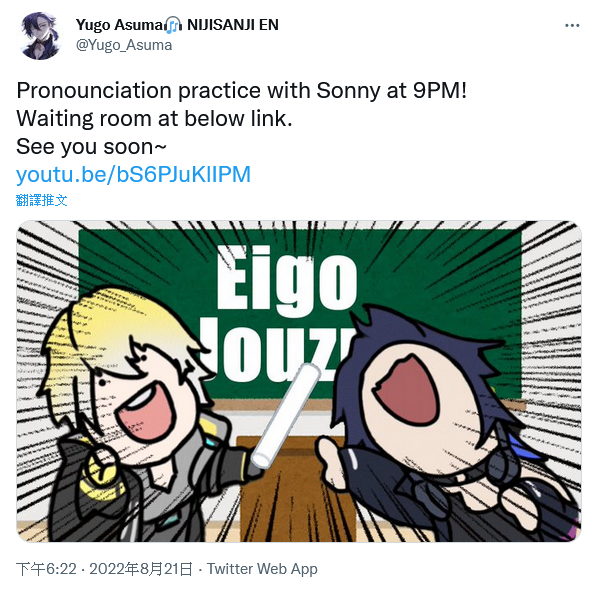Click the 'Waiting room at below link.' line
Screen dimensions: 598x593
154,119
